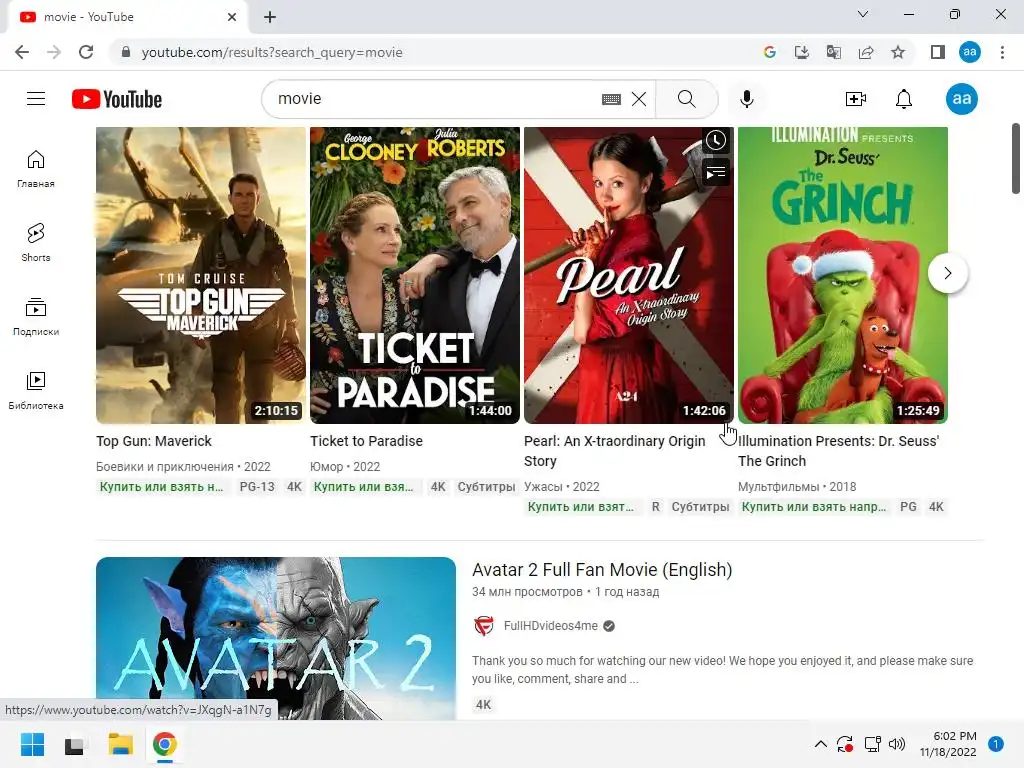The width and height of the screenshot is (1024, 768).
Task: Open The Grinch movie poster
Action: 842,275
